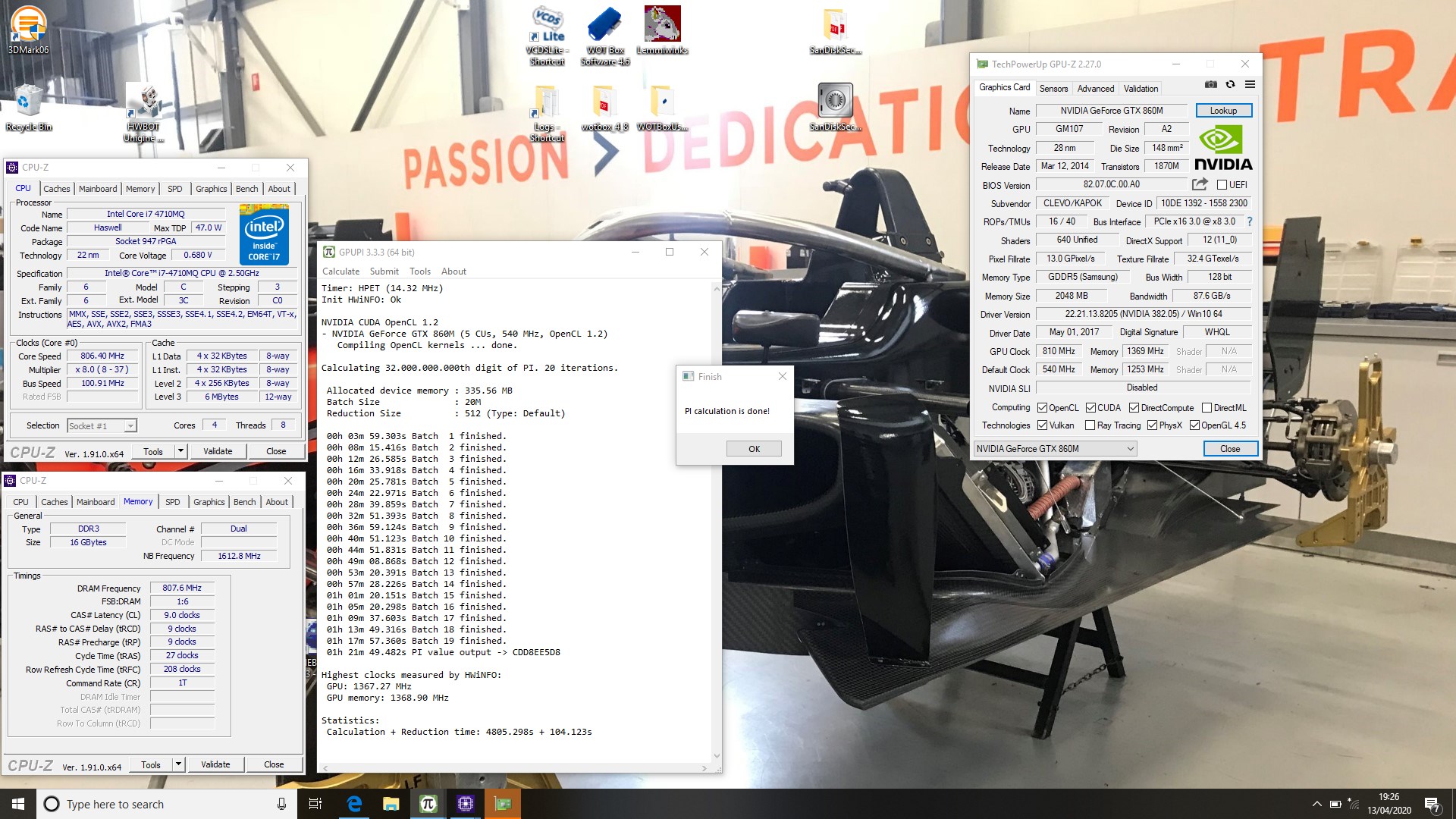
Task: Click the GPU-Z refresh icon
Action: (x=1230, y=85)
